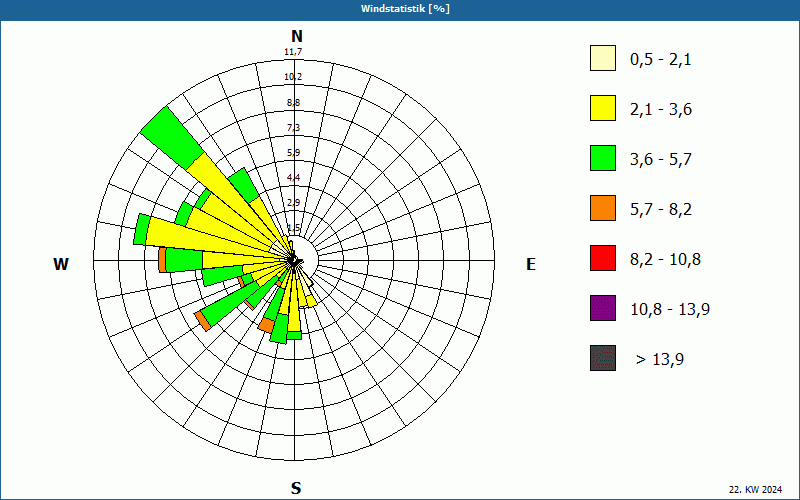
Task: Click the E compass label
Action: click(x=531, y=264)
